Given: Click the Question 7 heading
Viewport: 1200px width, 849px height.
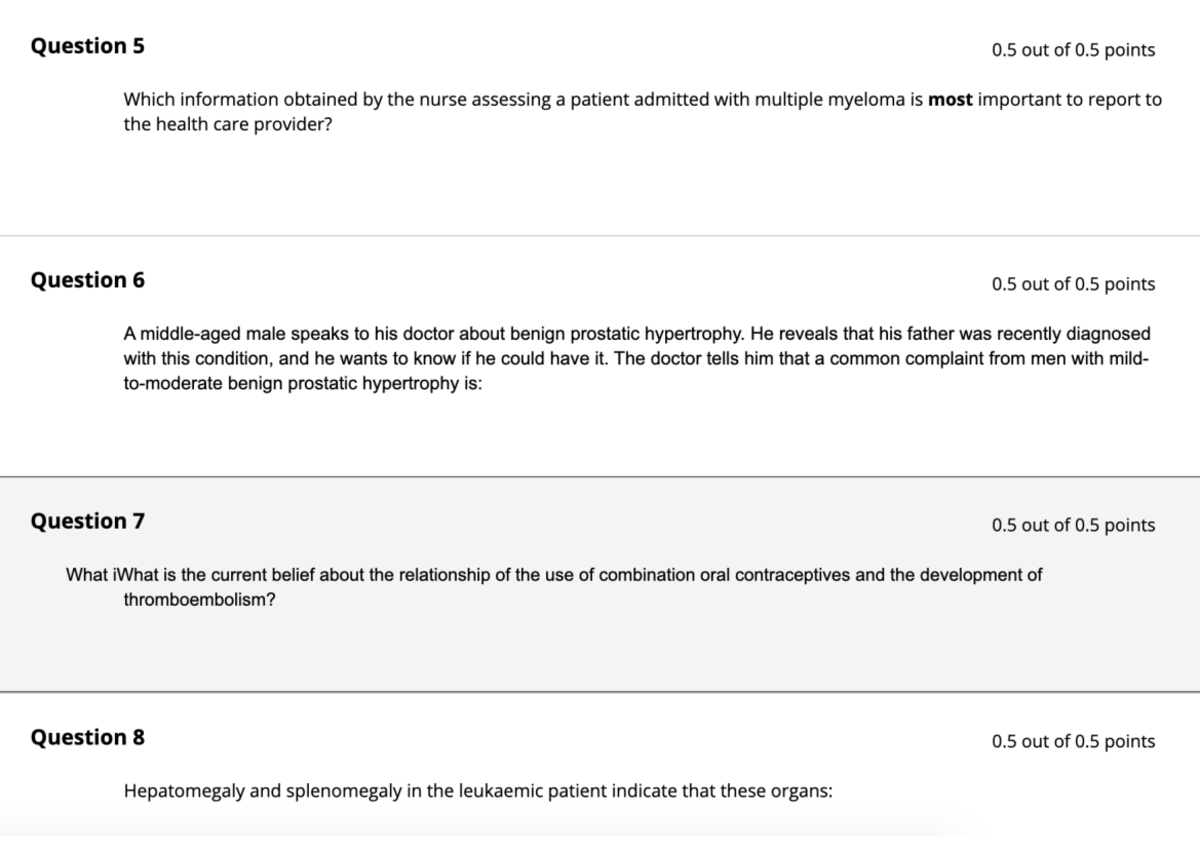Looking at the screenshot, I should (x=87, y=521).
